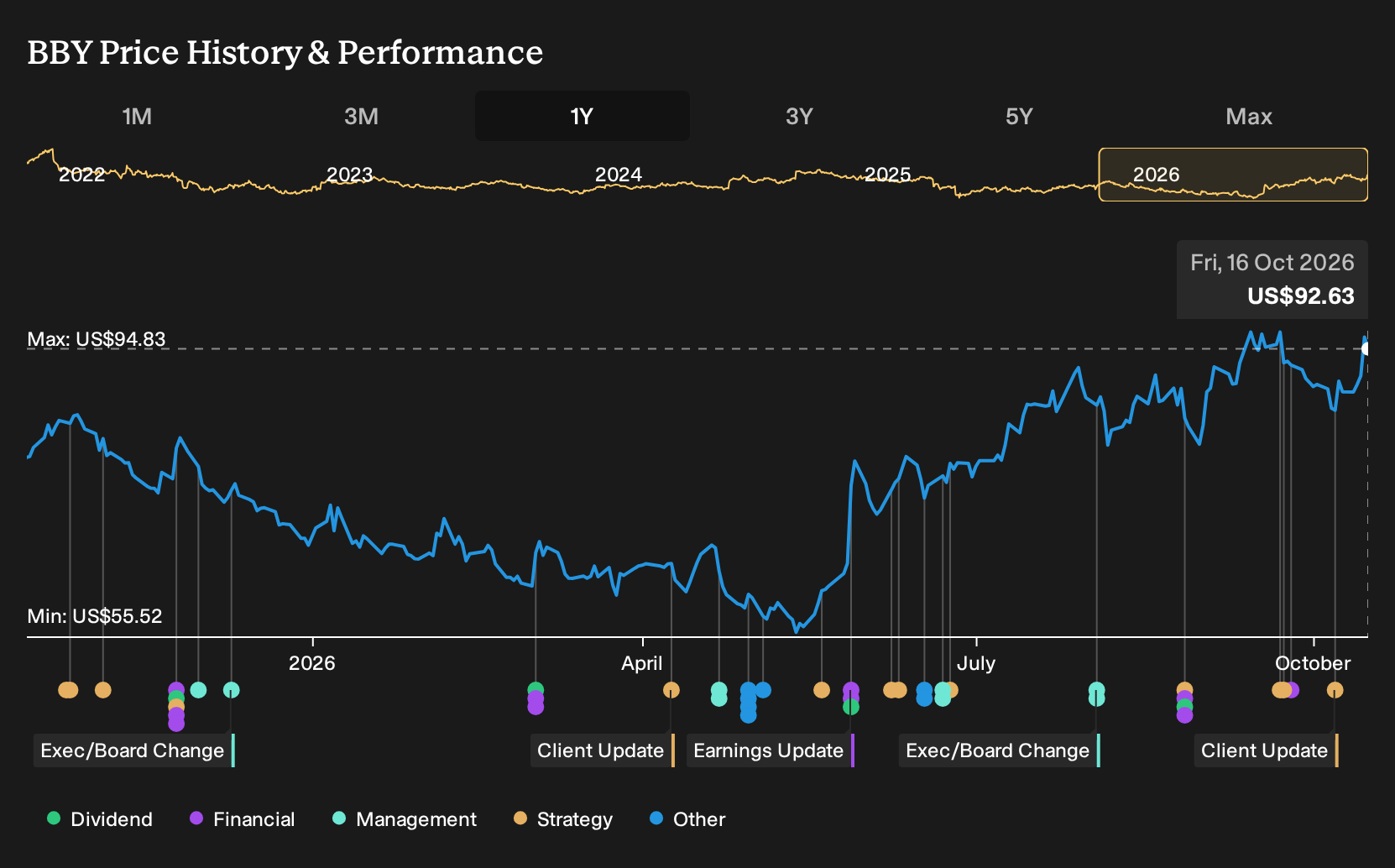Select the 5Y time range

point(1019,116)
